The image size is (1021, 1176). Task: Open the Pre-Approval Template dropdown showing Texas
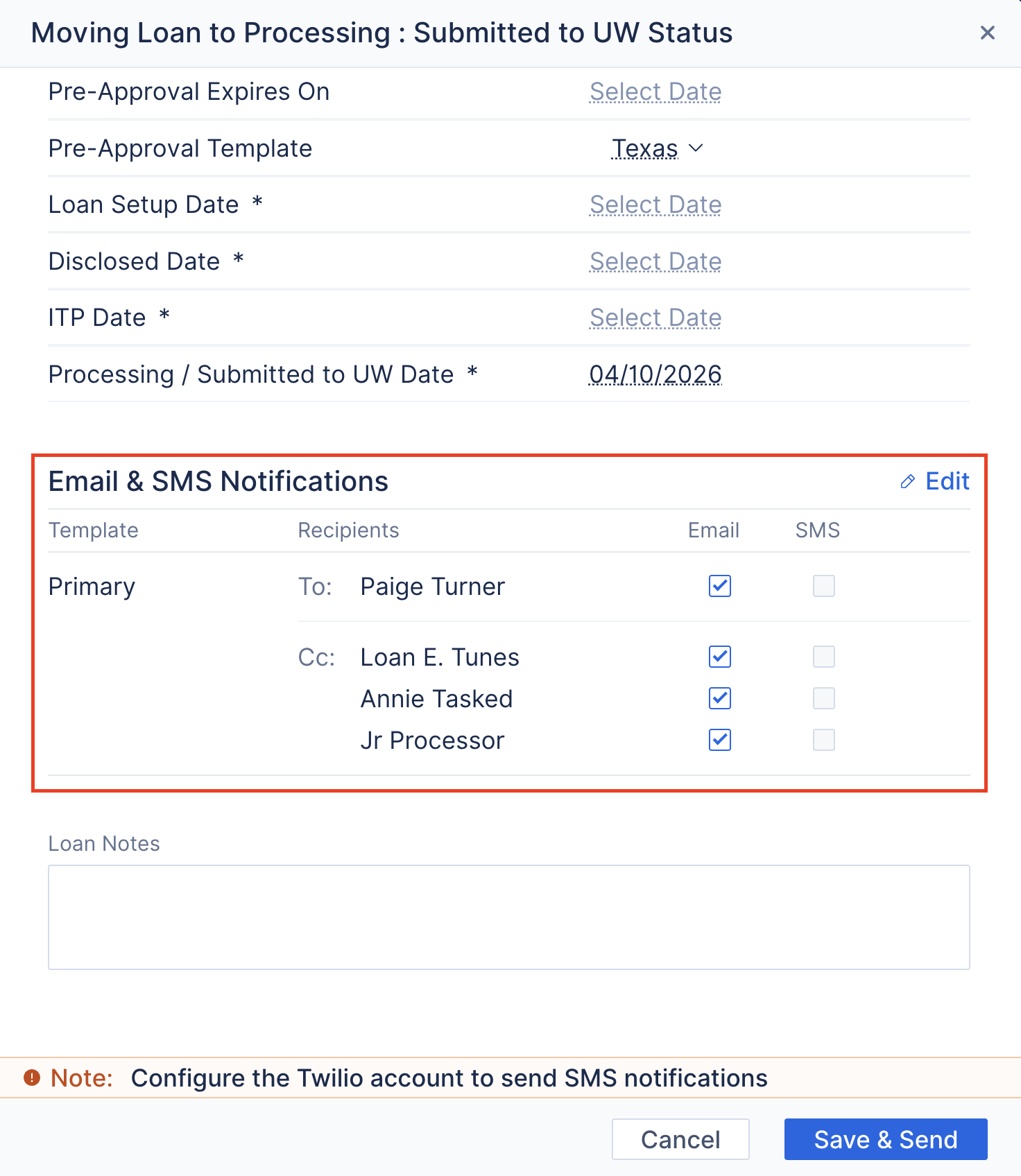pos(656,148)
